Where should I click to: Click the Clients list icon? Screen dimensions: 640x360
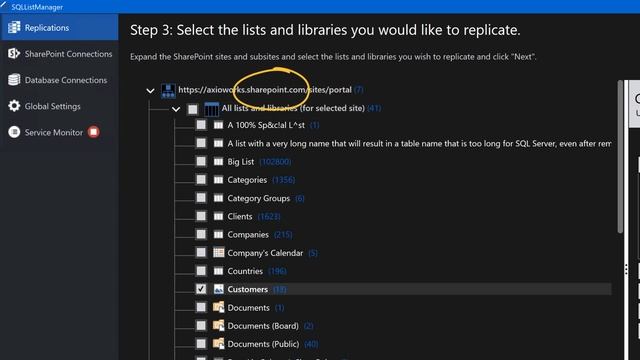[x=218, y=216]
